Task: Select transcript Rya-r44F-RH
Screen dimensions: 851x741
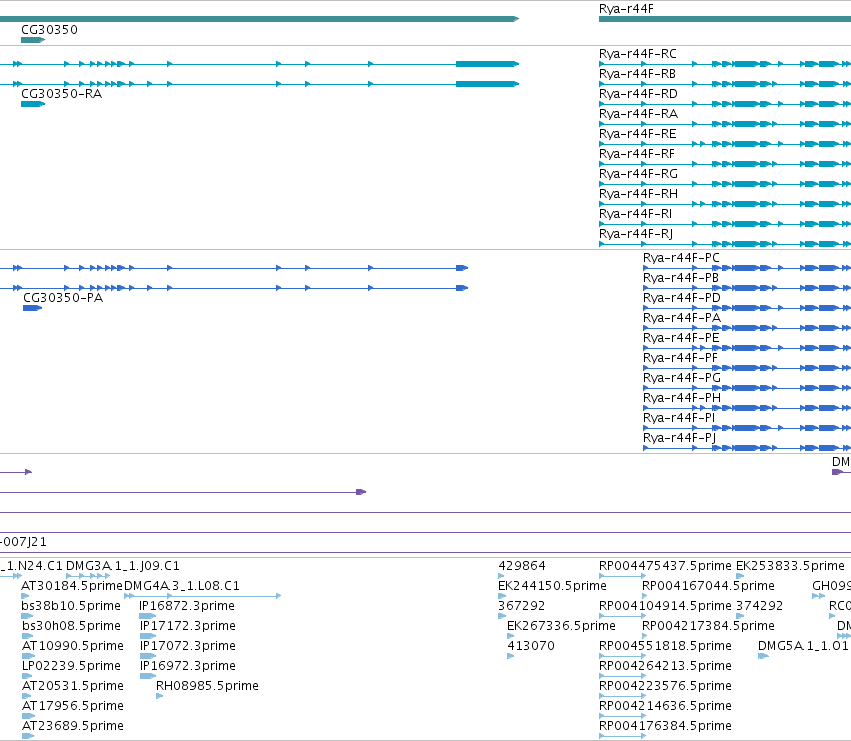Action: pyautogui.click(x=638, y=194)
